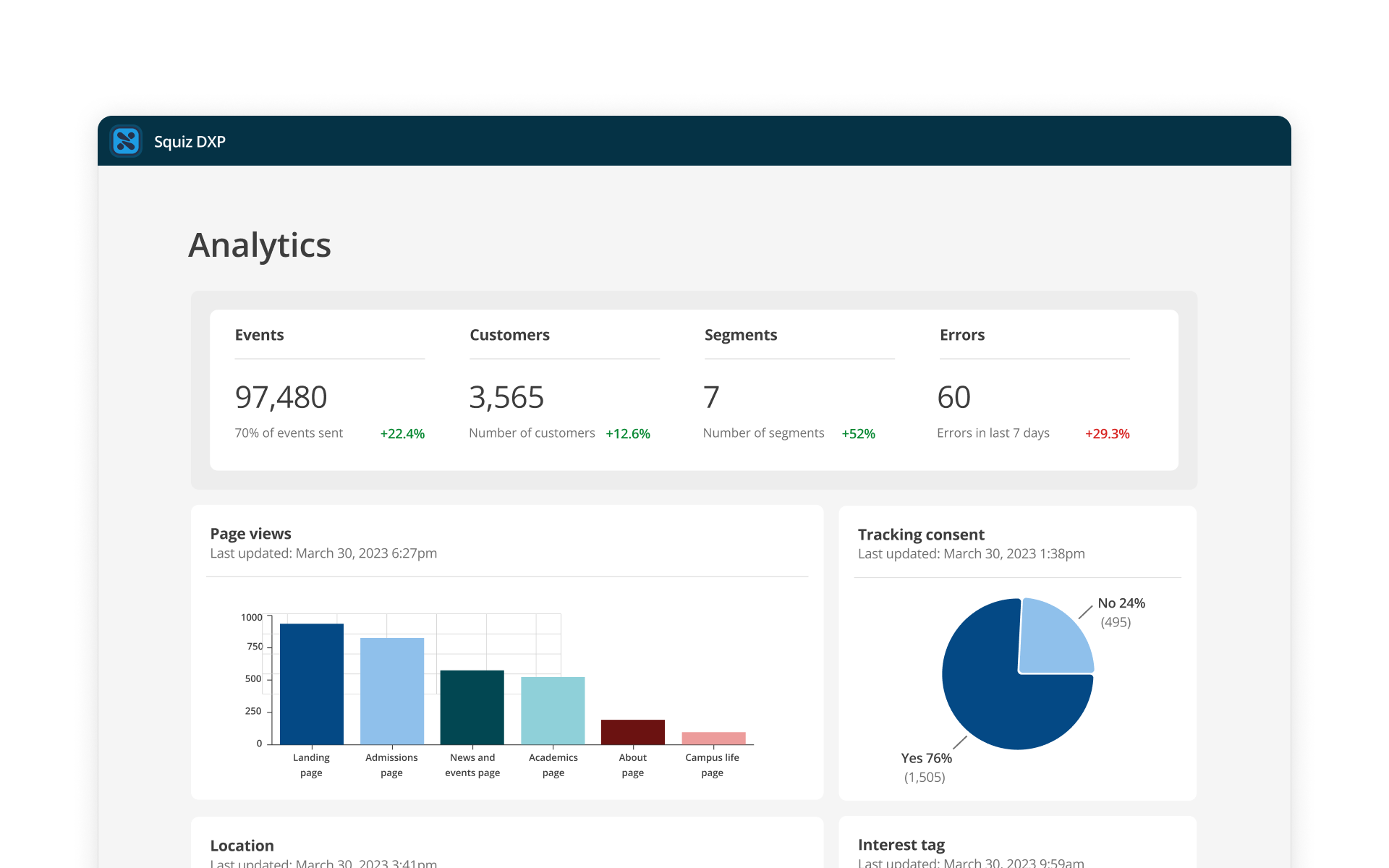
Task: Click the 3,565 customers value
Action: point(506,397)
